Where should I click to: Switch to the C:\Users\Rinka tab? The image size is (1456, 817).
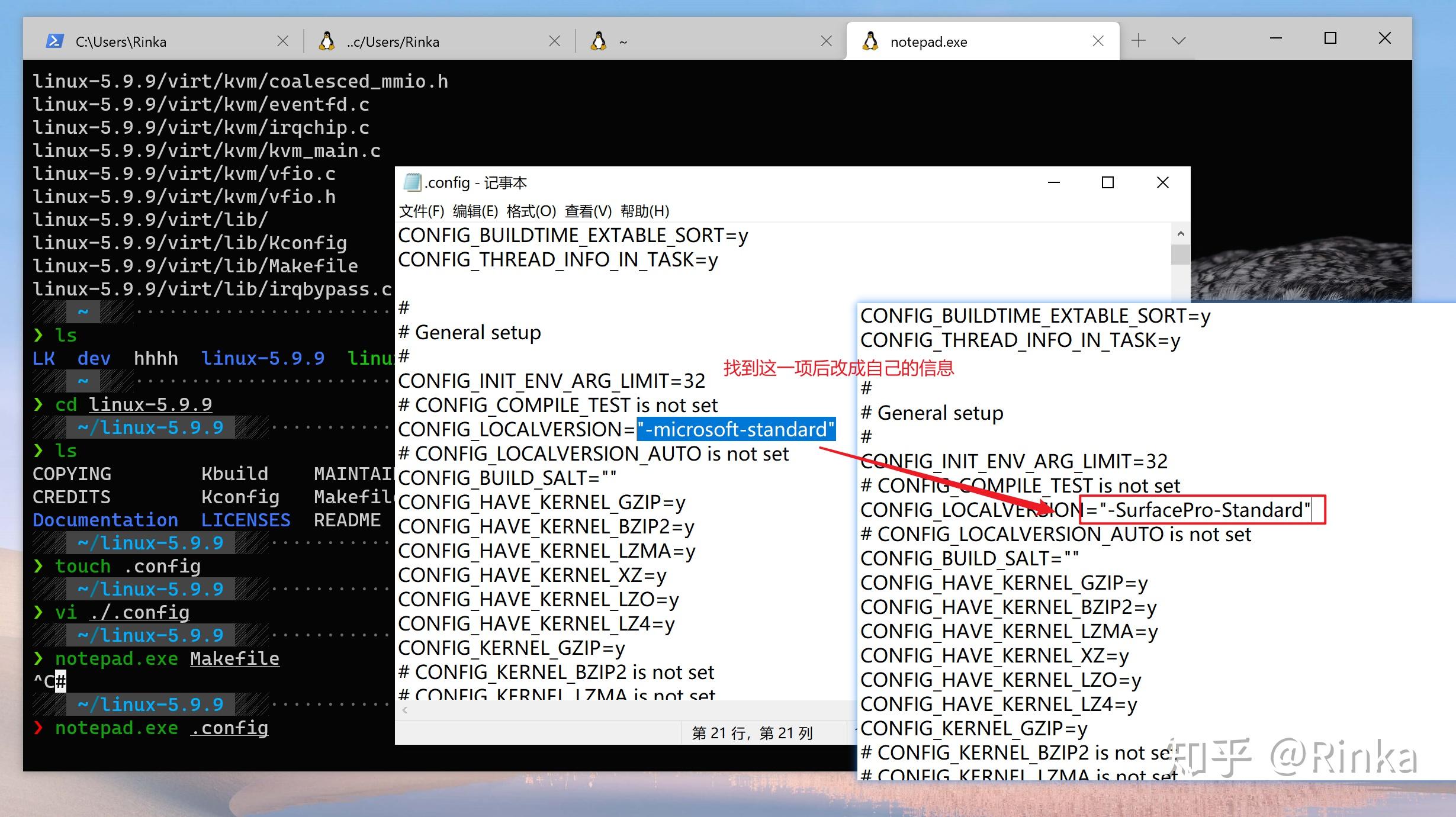[x=163, y=41]
